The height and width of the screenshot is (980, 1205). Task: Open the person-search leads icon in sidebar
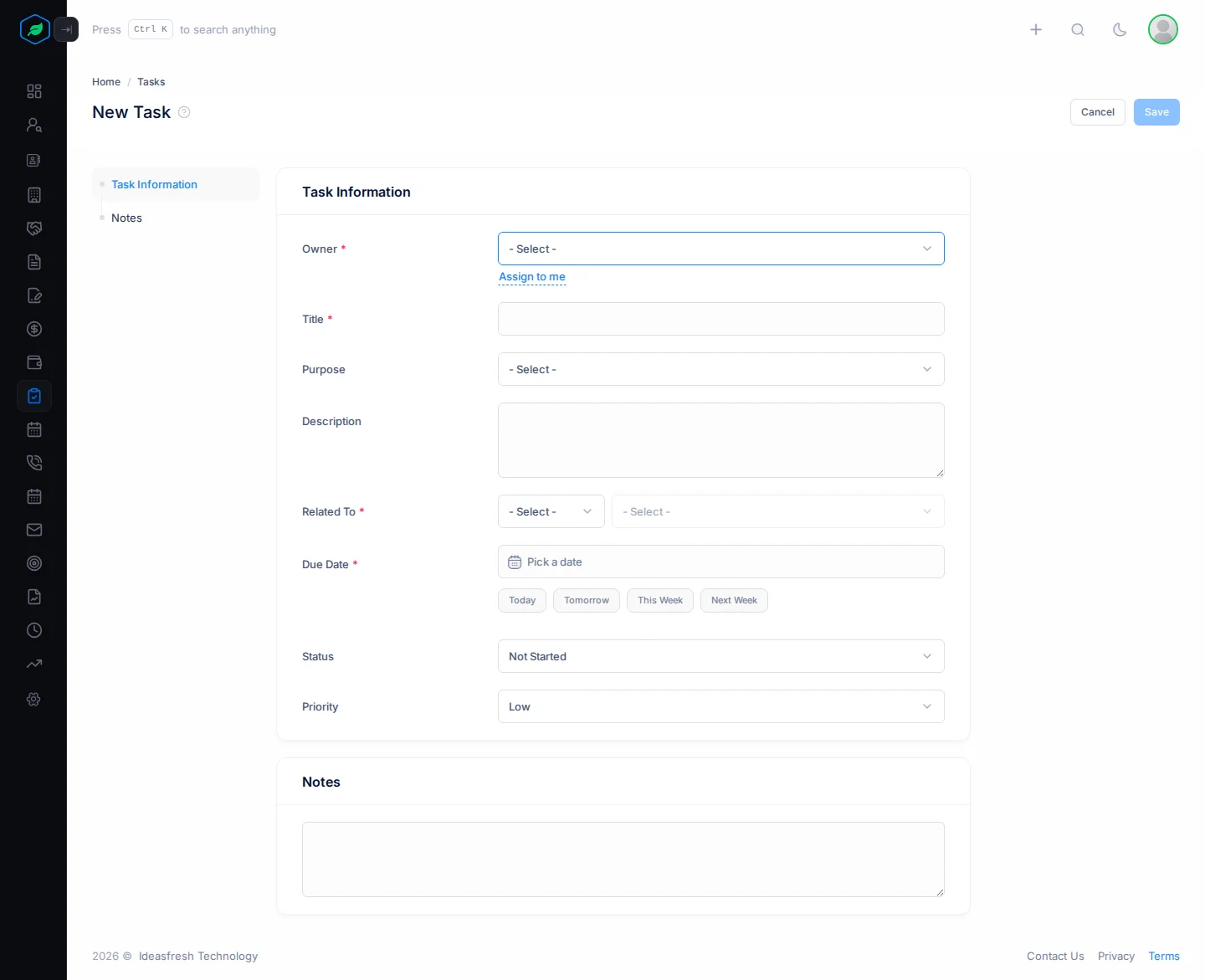click(34, 125)
